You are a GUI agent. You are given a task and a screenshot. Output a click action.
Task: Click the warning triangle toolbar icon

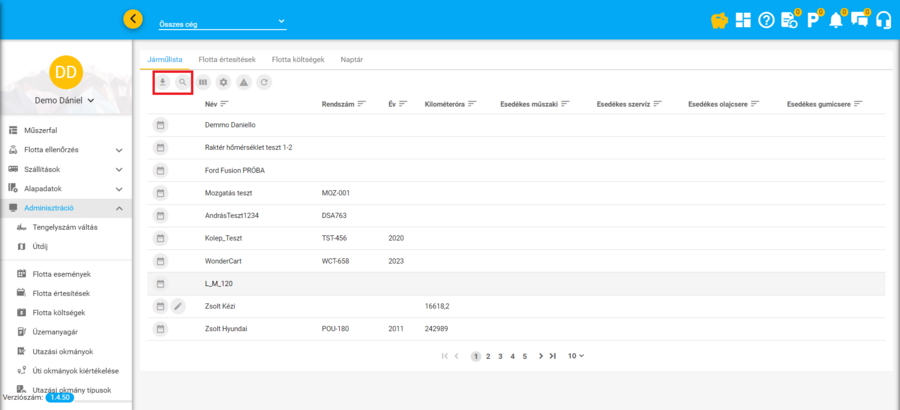pyautogui.click(x=243, y=83)
